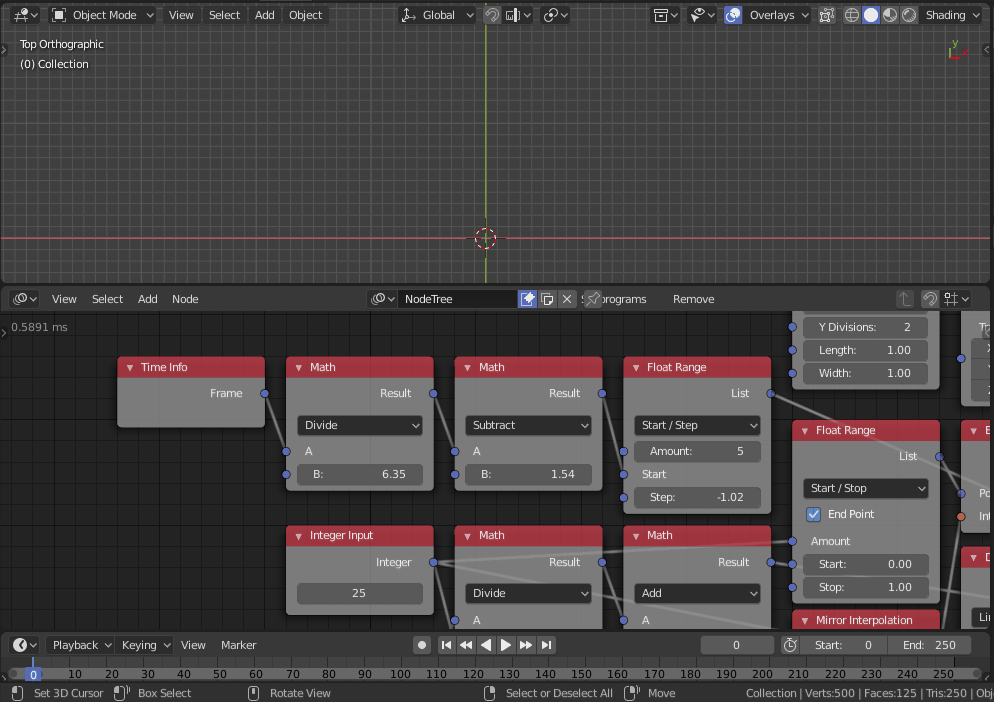Unlink the NodeTree with the X button
The height and width of the screenshot is (702, 994).
pyautogui.click(x=565, y=298)
